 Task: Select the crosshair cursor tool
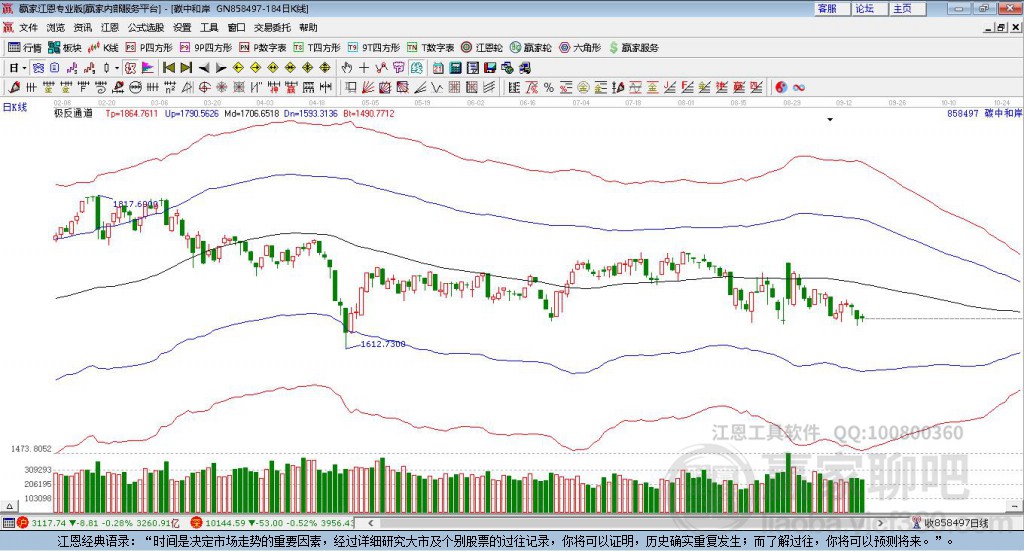tap(365, 68)
